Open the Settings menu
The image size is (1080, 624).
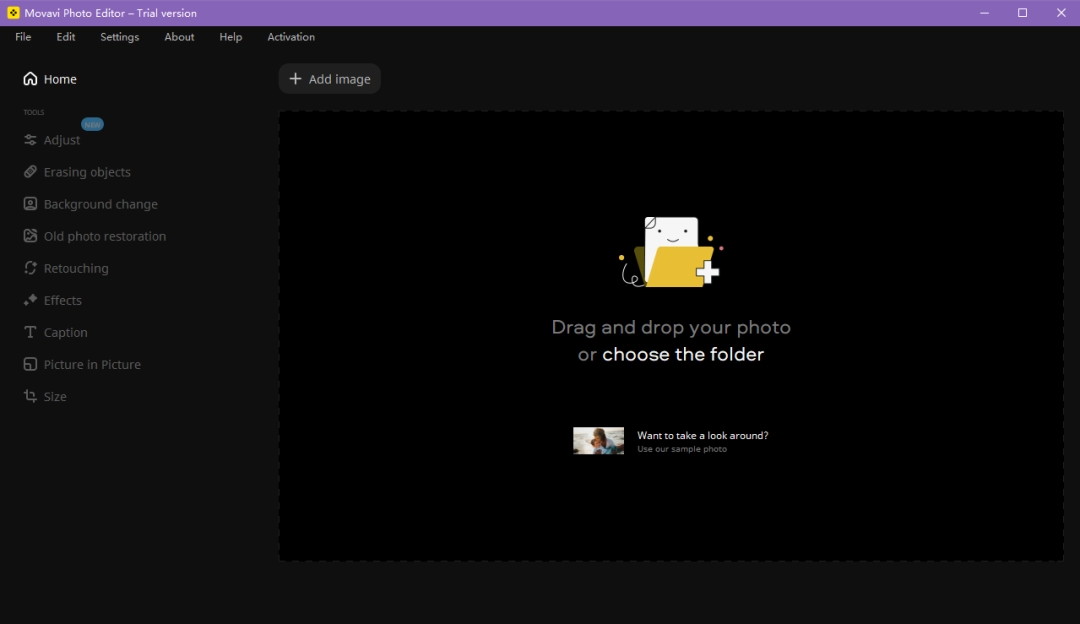120,37
